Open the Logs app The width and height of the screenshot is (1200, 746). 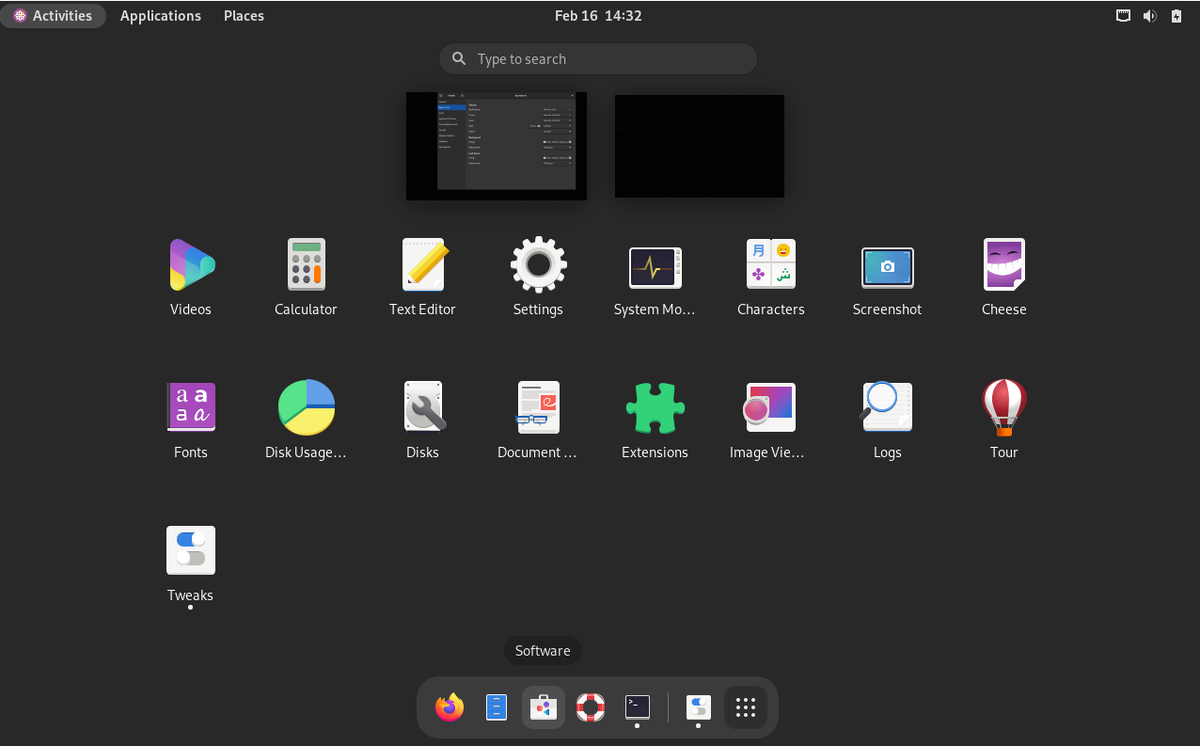point(887,407)
